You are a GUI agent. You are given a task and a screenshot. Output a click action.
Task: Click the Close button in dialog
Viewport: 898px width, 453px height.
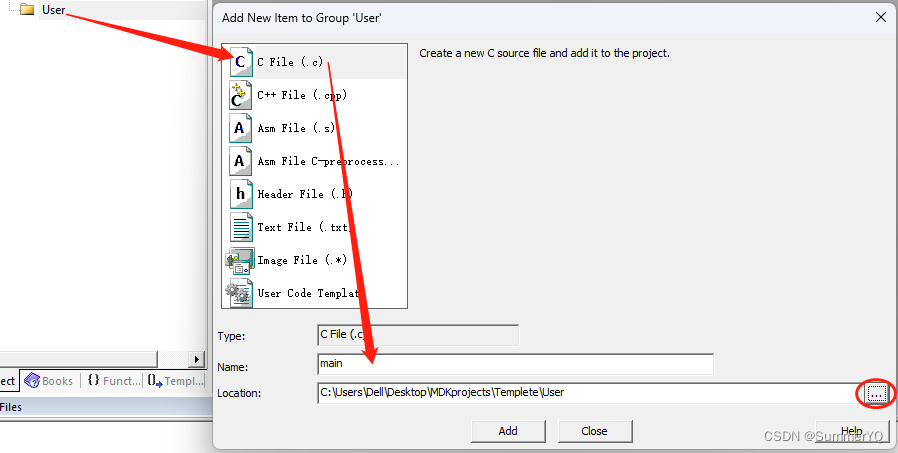pyautogui.click(x=594, y=431)
